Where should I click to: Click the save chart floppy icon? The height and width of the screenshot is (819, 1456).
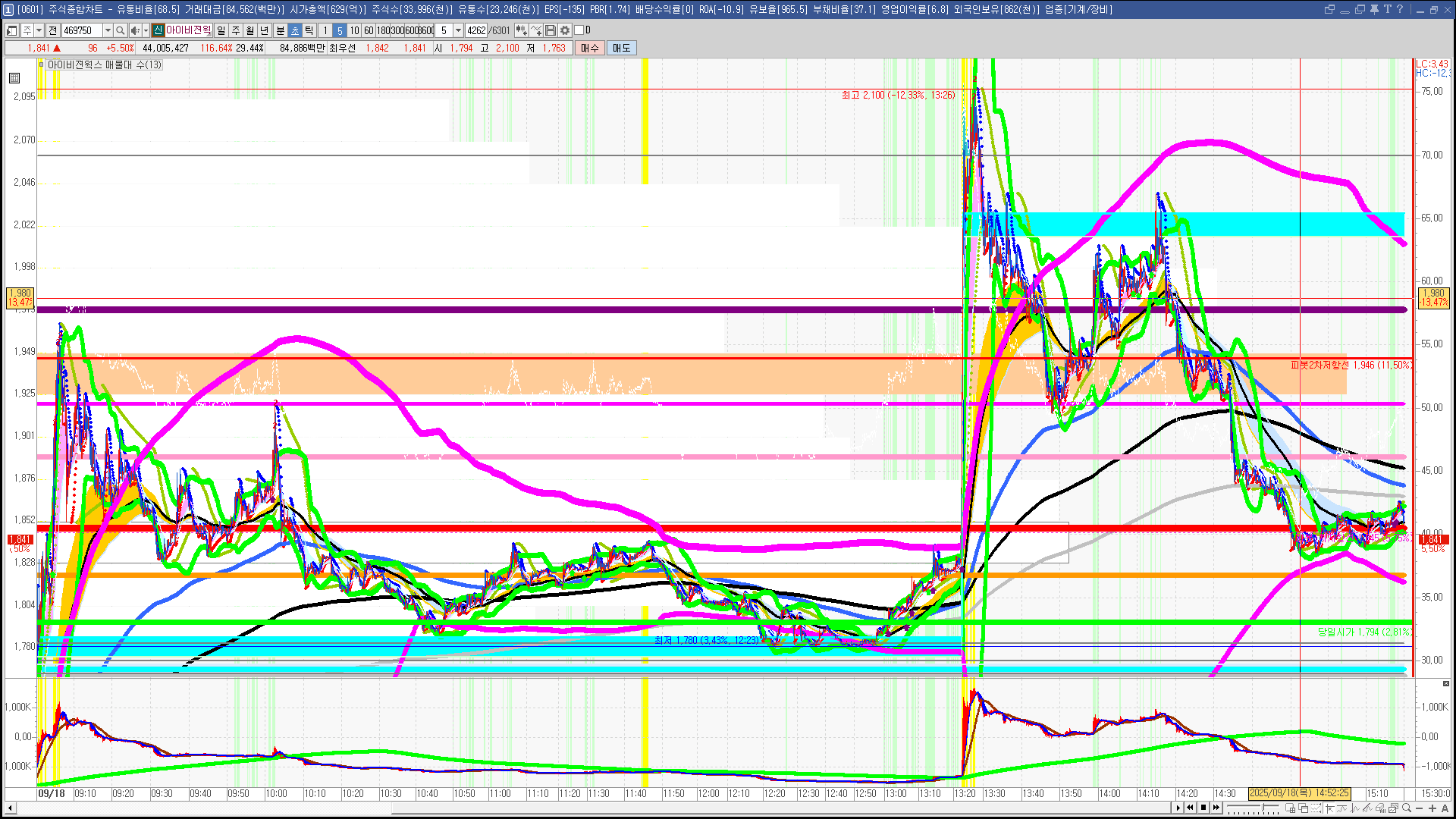point(551,30)
